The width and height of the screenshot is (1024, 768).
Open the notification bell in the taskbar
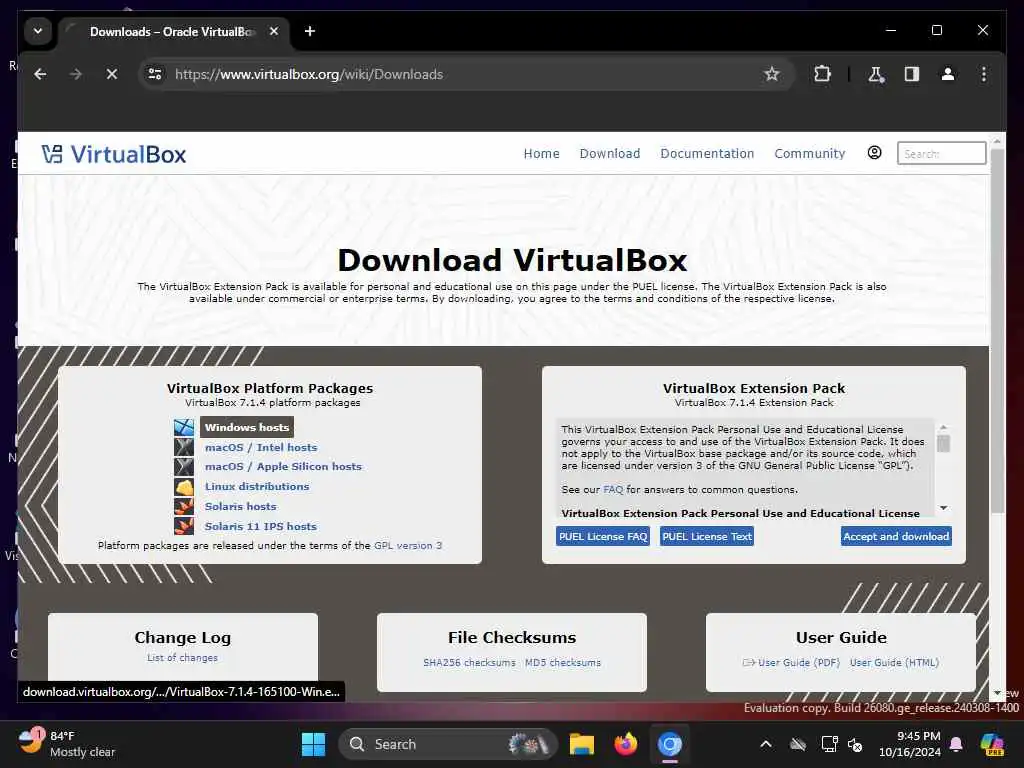(956, 744)
